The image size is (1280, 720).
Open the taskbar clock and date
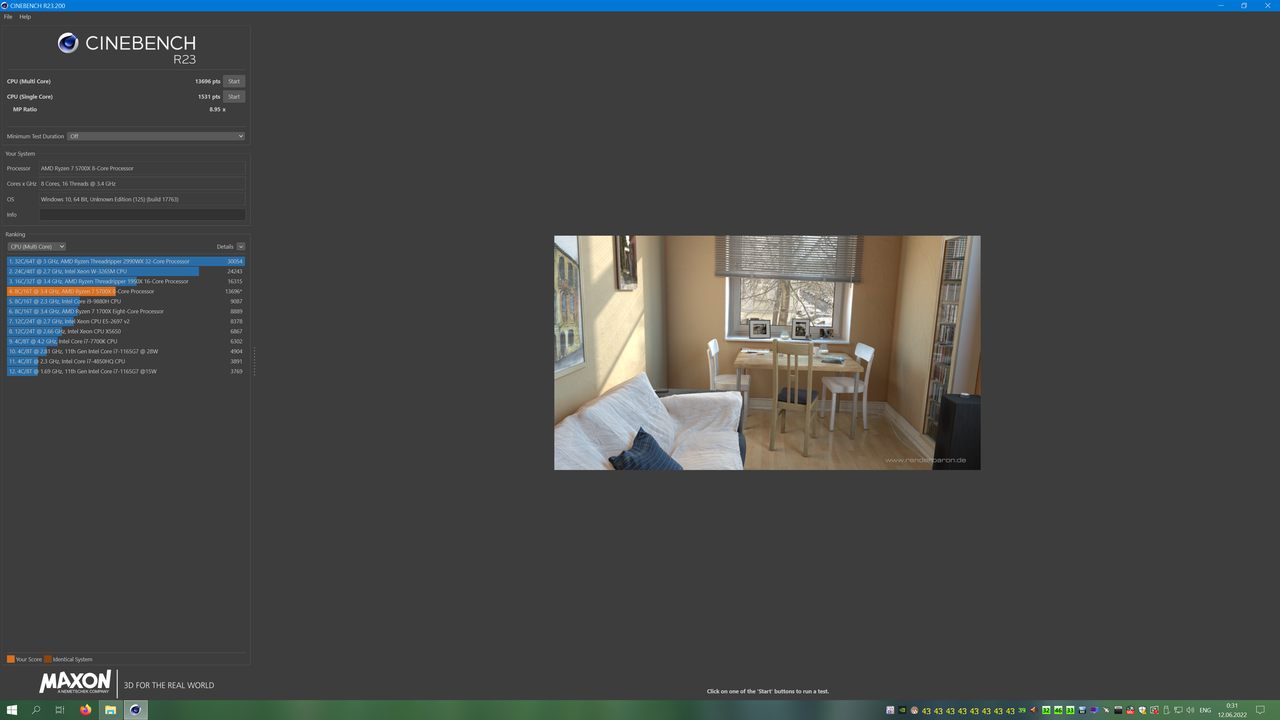point(1232,710)
